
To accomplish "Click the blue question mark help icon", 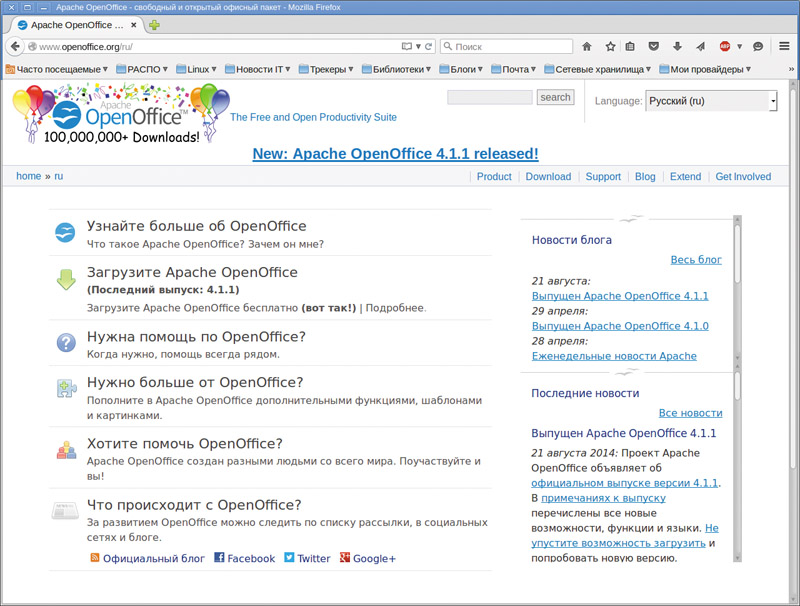I will coord(66,343).
